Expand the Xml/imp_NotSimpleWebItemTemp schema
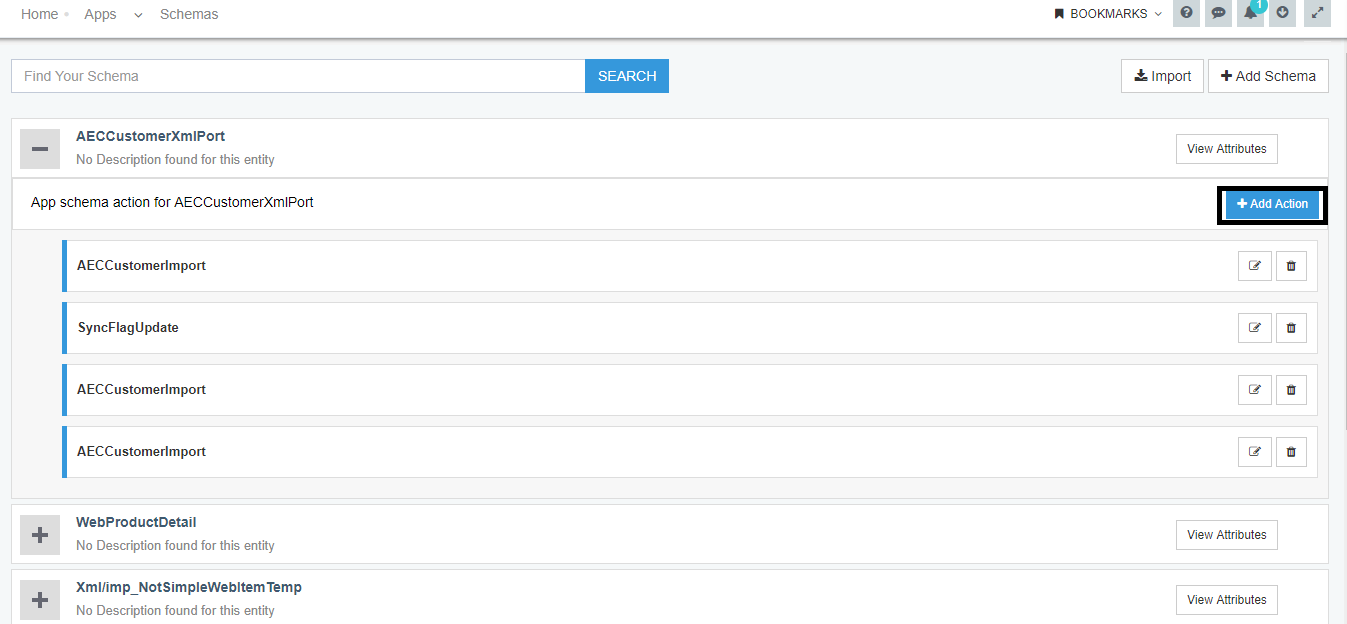This screenshot has width=1347, height=624. click(x=40, y=600)
